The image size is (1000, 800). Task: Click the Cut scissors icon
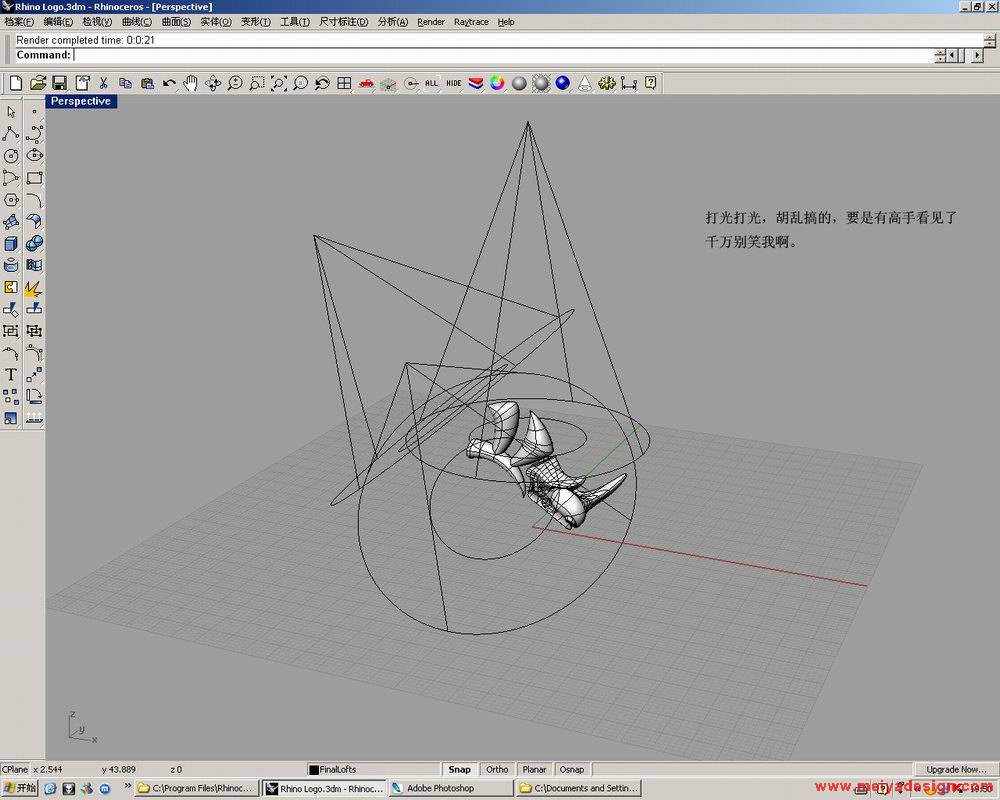(x=103, y=83)
